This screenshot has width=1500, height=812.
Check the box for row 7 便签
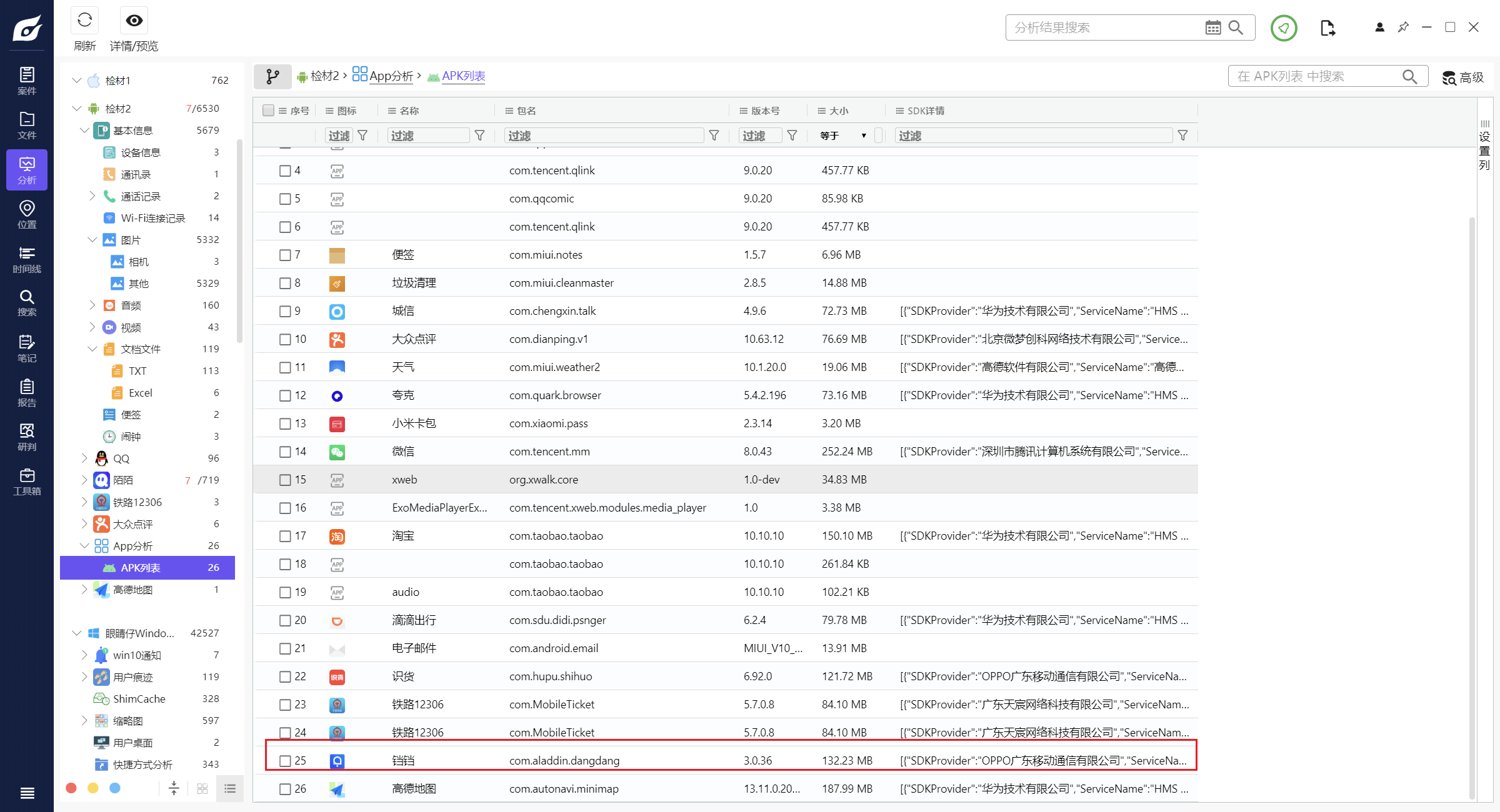tap(285, 255)
